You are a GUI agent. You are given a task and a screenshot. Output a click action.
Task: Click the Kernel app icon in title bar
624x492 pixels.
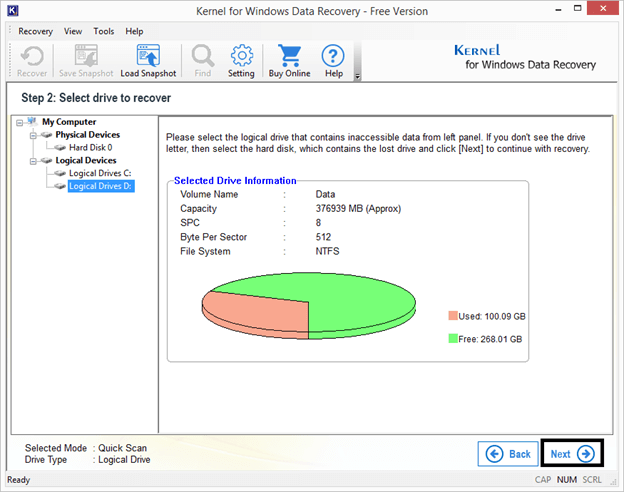[12, 10]
